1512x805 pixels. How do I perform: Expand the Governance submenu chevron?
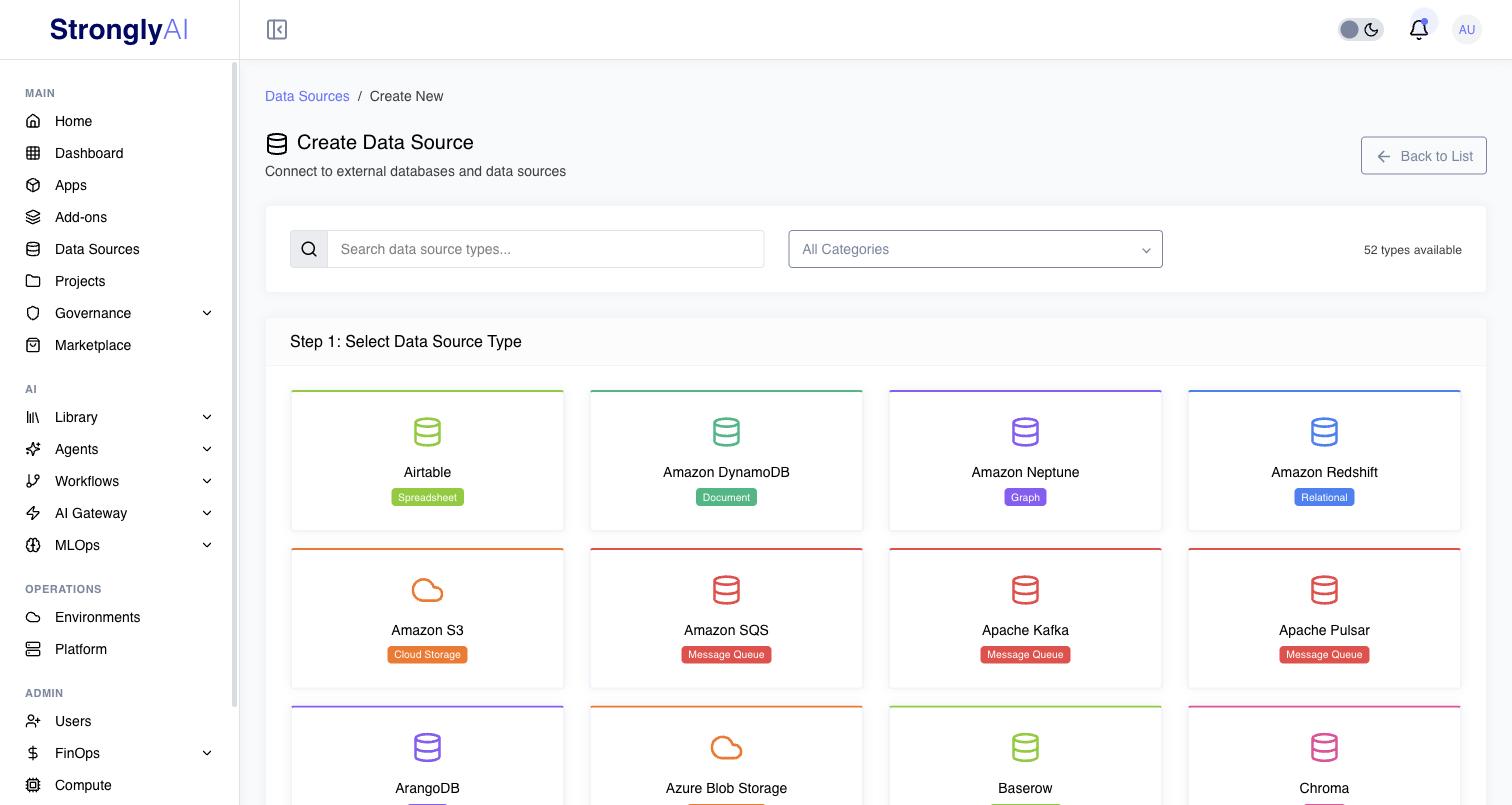[207, 313]
